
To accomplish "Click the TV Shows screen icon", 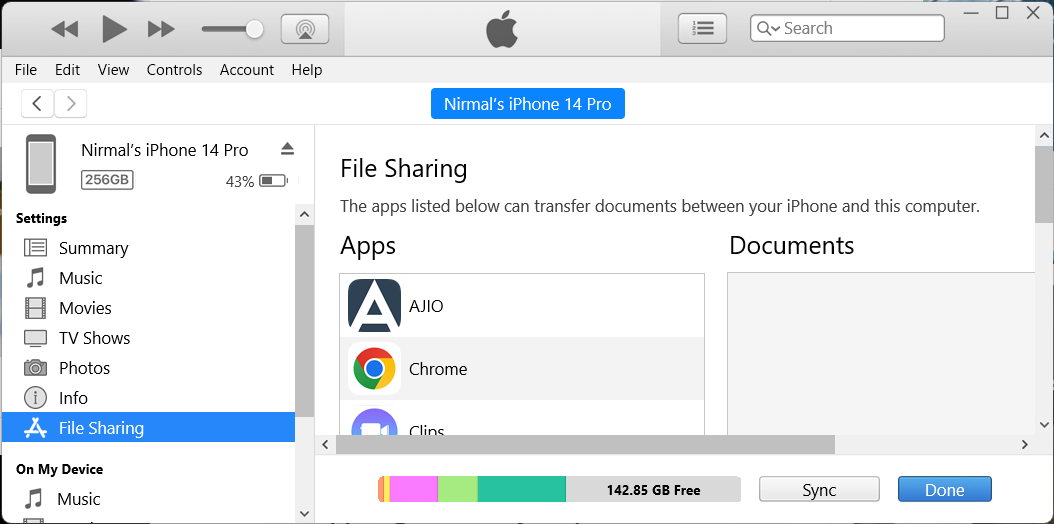I will 36,338.
